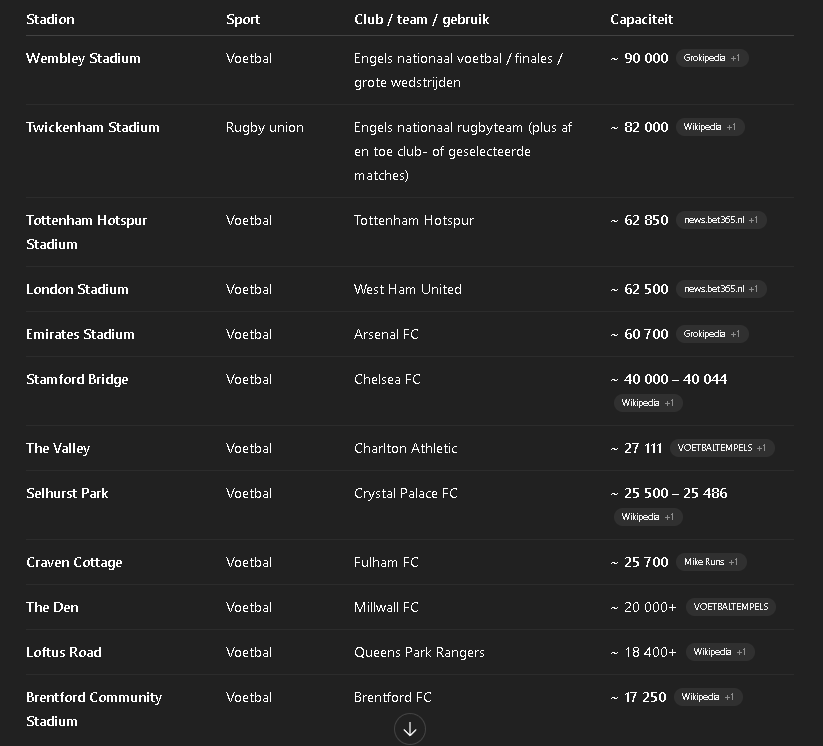Click the Rugby union sport cell

coord(264,127)
